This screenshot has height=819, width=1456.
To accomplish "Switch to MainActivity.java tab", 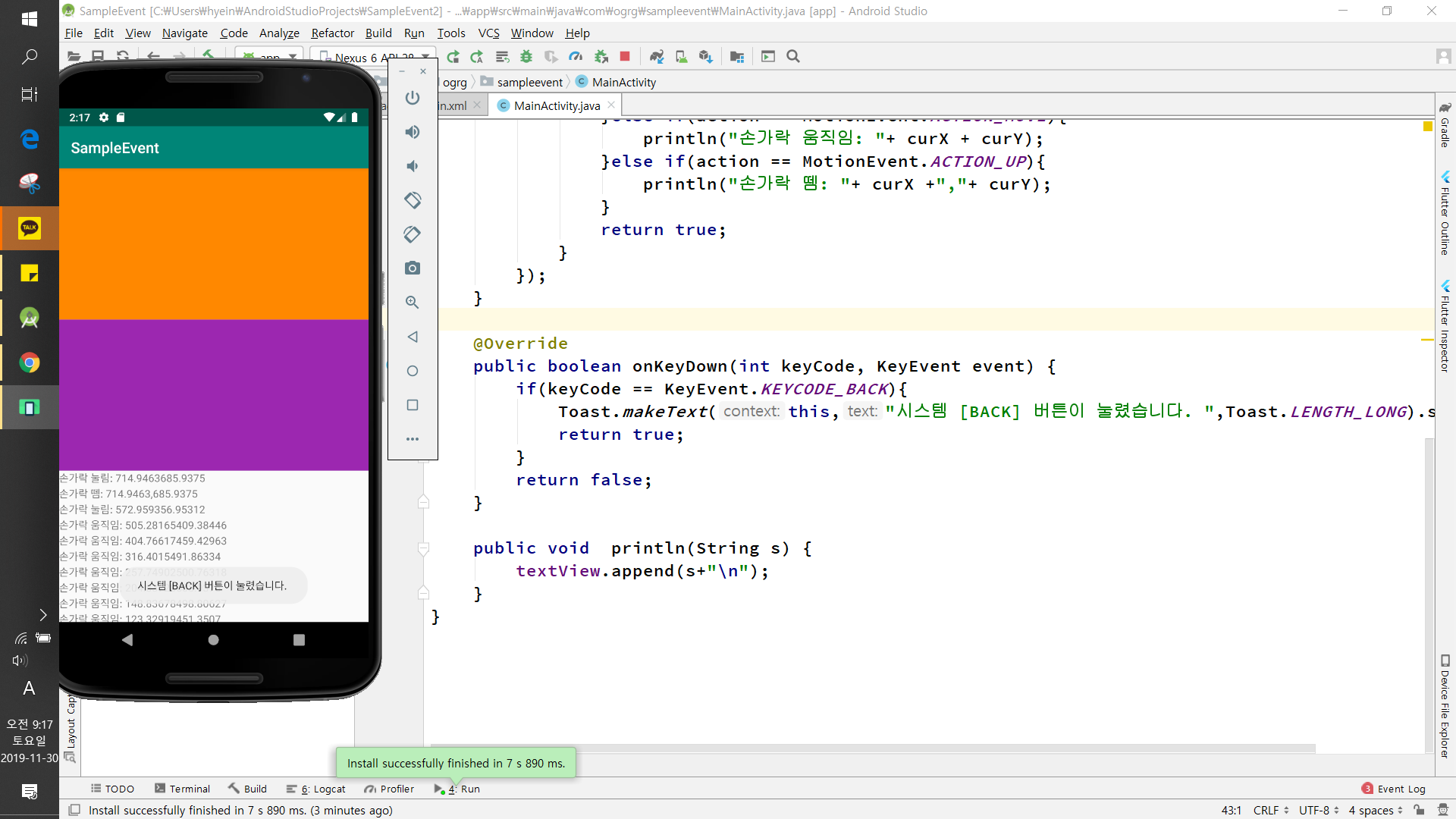I will [557, 106].
